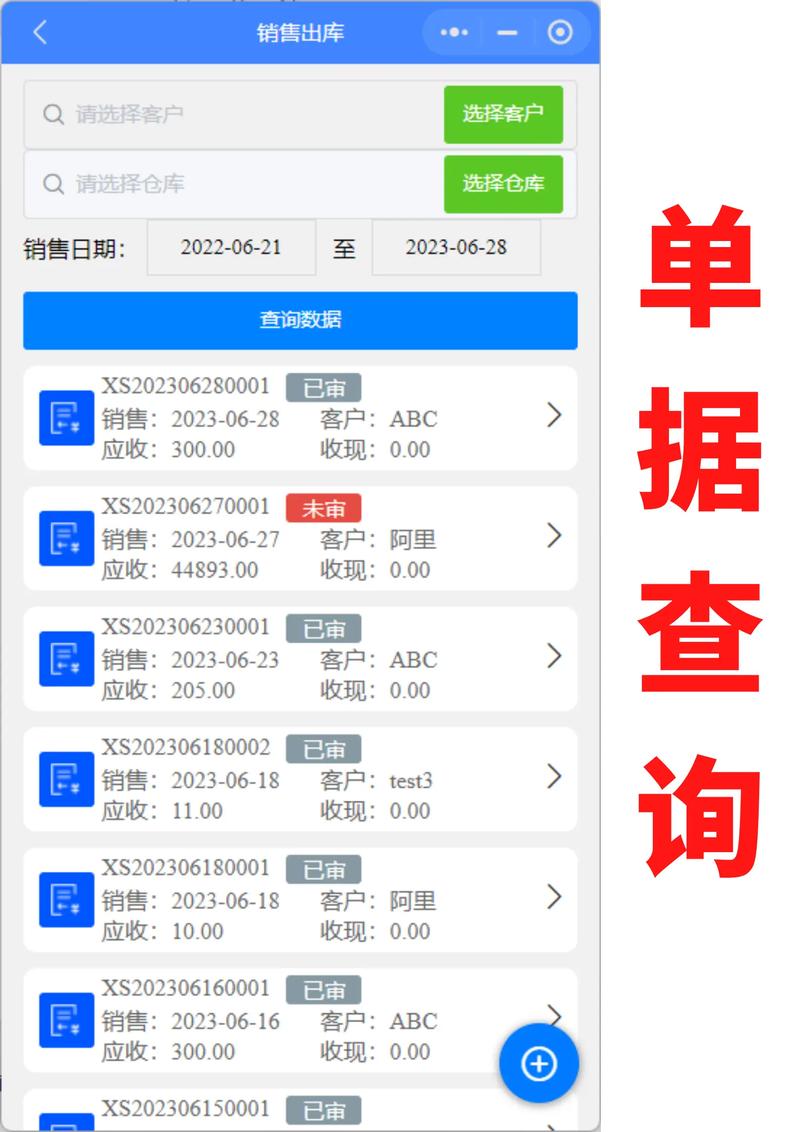Click the document icon for XS202306180001
This screenshot has height=1132, width=800.
(x=66, y=900)
